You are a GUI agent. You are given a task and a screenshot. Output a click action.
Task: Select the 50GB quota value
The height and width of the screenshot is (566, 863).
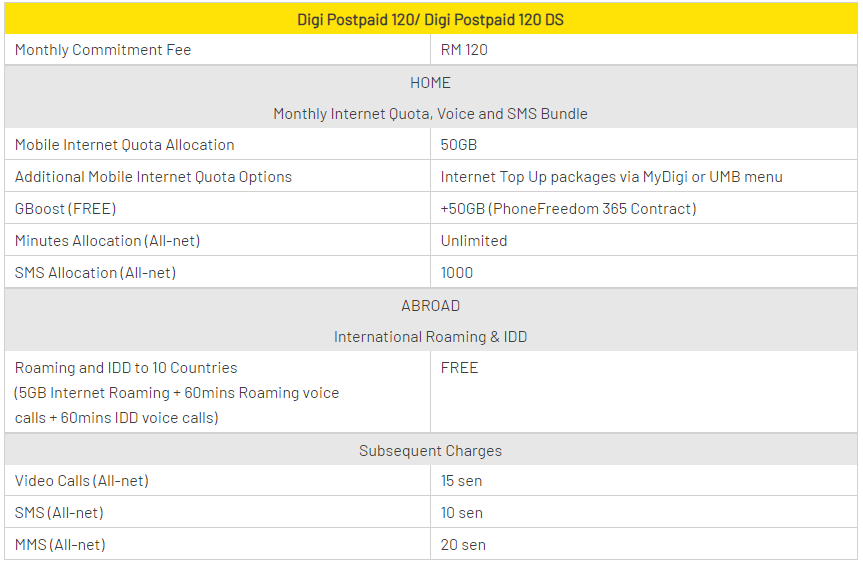[459, 145]
